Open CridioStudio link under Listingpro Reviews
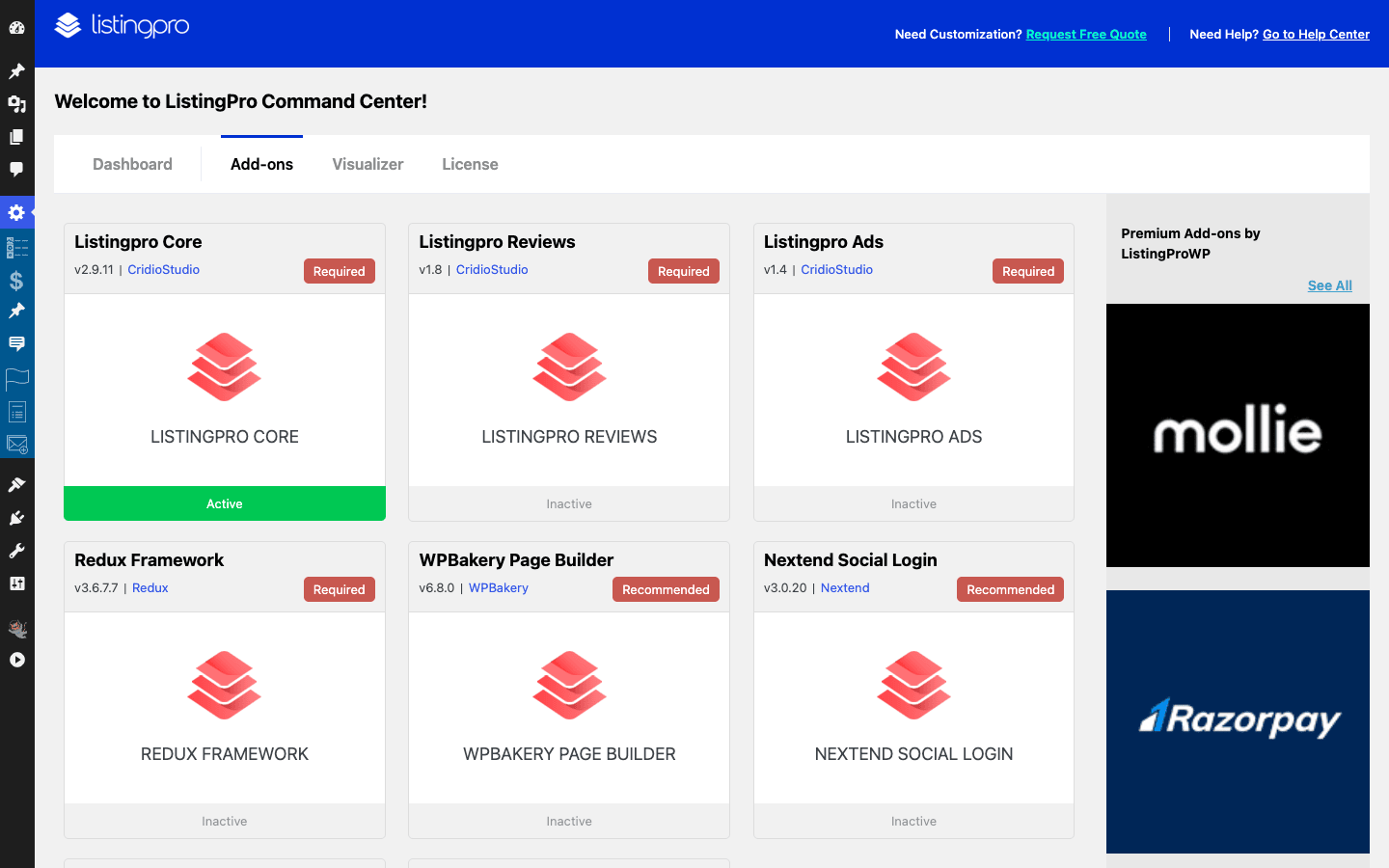Image resolution: width=1389 pixels, height=868 pixels. point(492,269)
